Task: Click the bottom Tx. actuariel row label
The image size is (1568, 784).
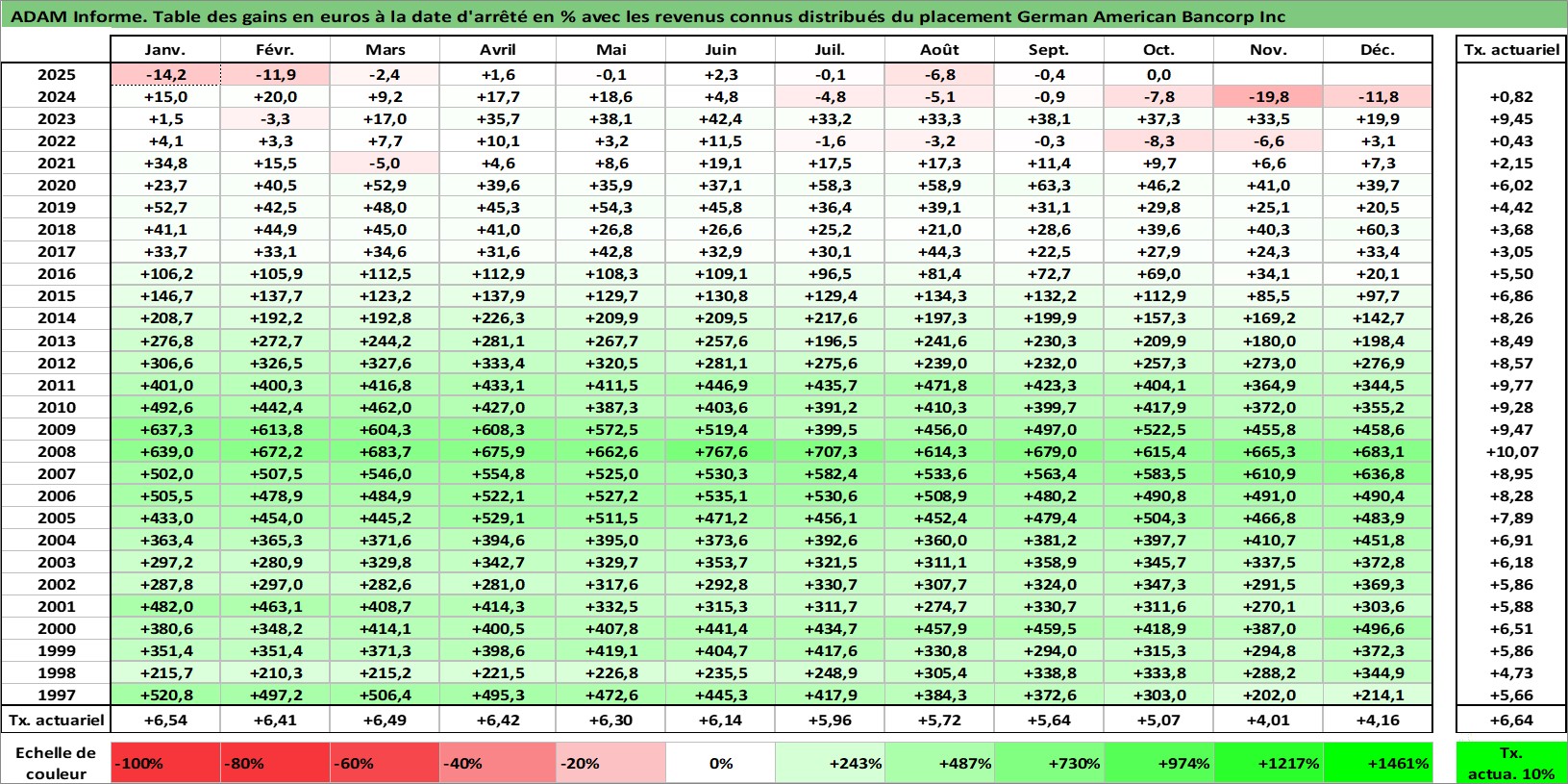Action: 56,720
